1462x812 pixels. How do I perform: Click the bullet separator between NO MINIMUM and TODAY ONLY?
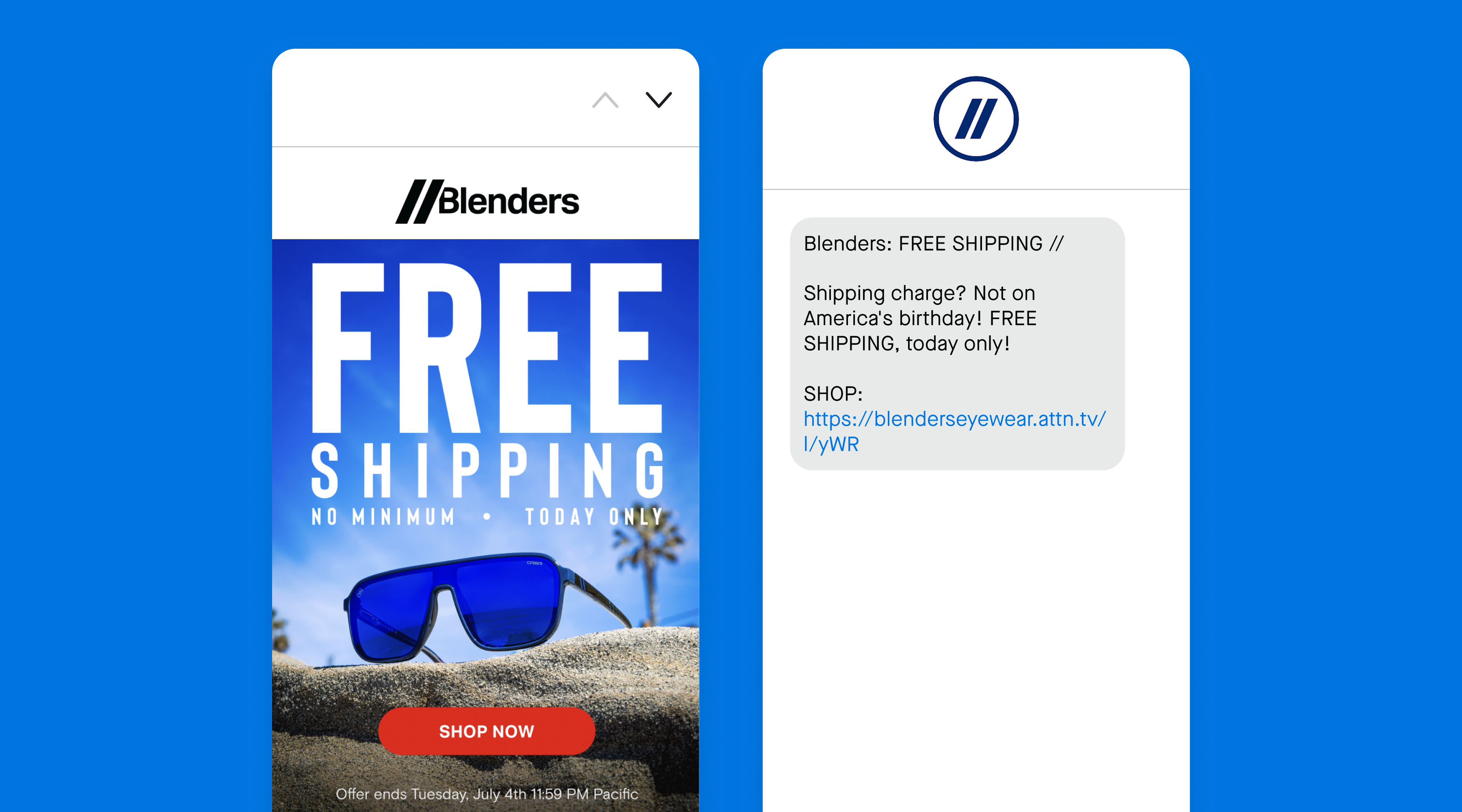pyautogui.click(x=487, y=516)
